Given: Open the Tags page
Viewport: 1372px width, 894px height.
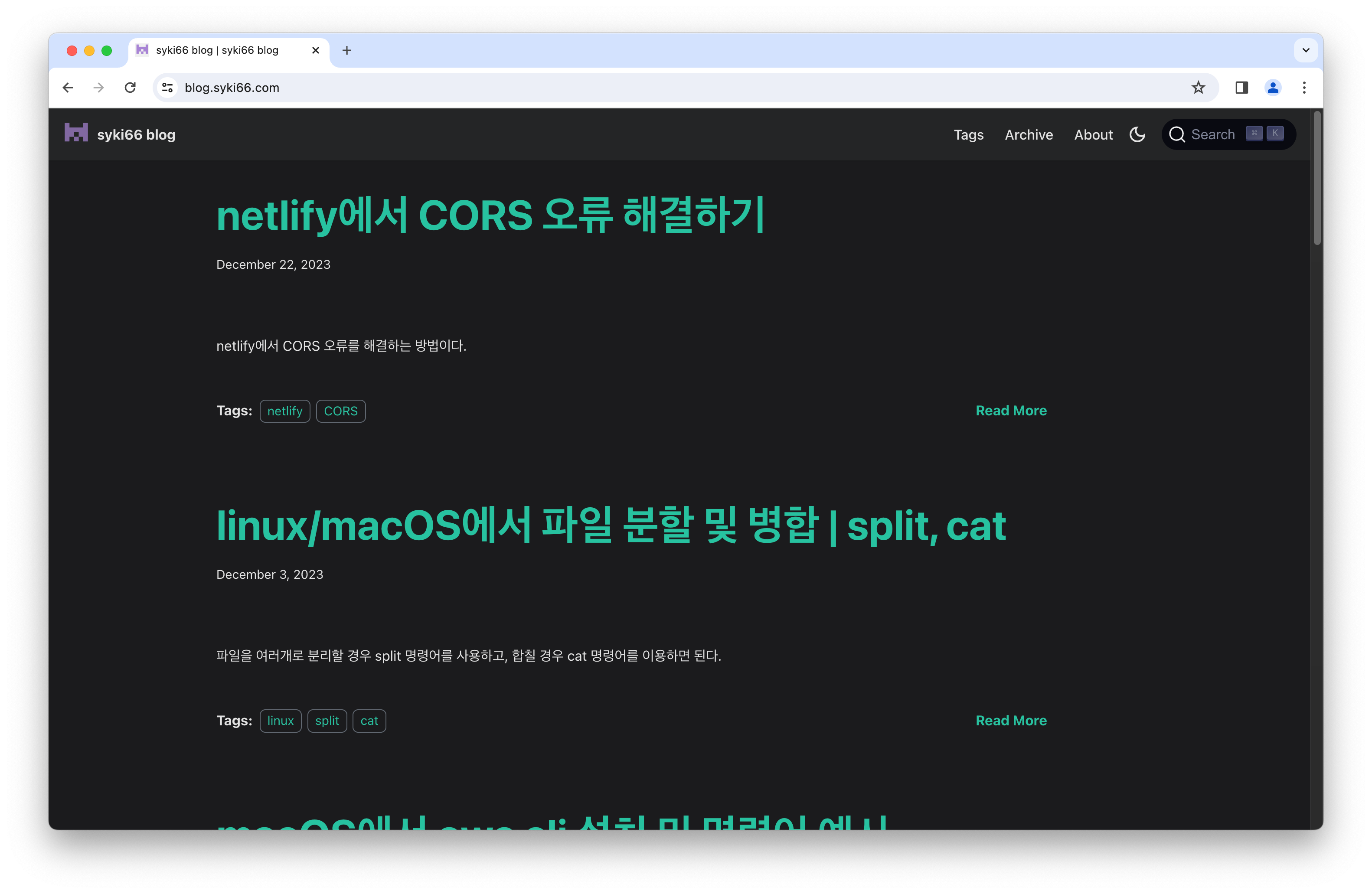Looking at the screenshot, I should tap(968, 135).
